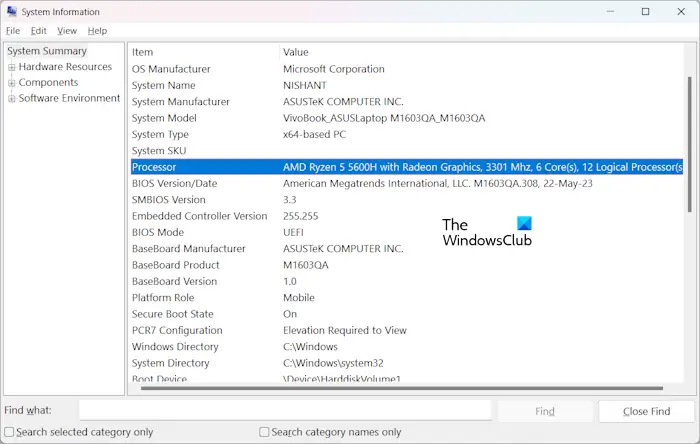Open the View menu
The image size is (700, 444).
[67, 31]
